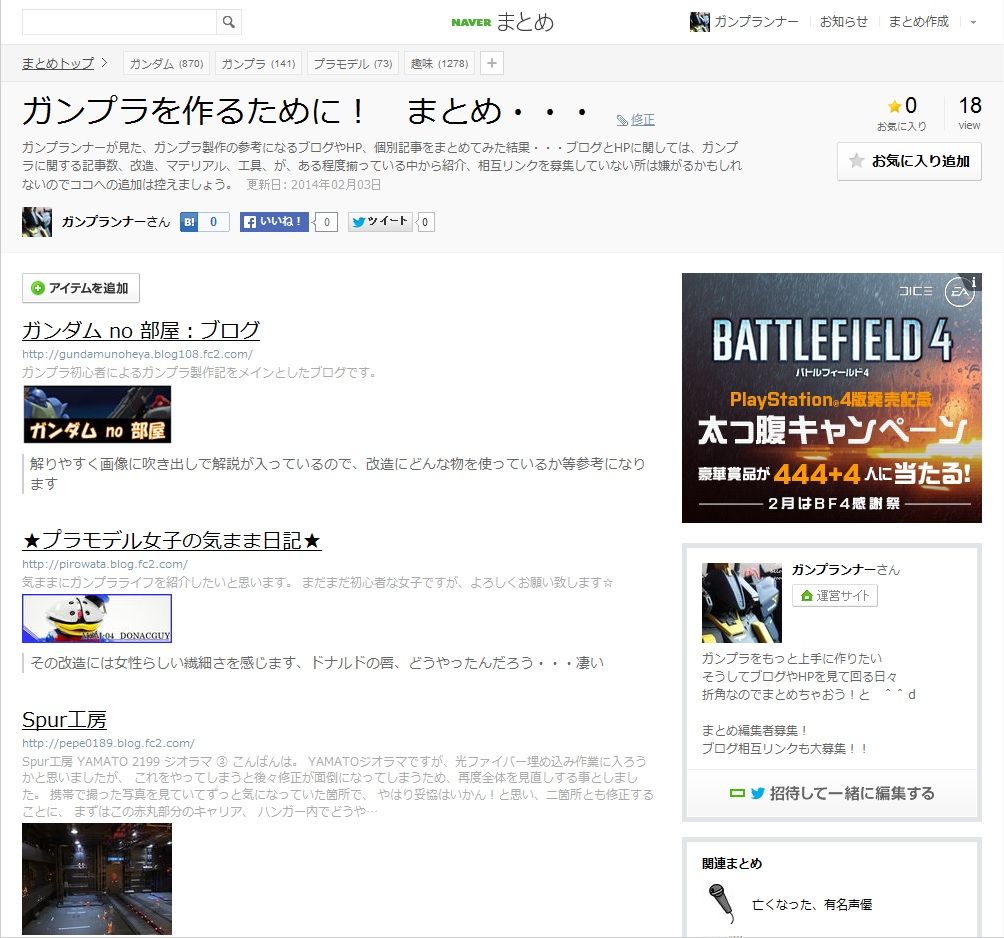Click 招待して一緒に編集する button
Image resolution: width=1004 pixels, height=938 pixels.
pos(832,794)
